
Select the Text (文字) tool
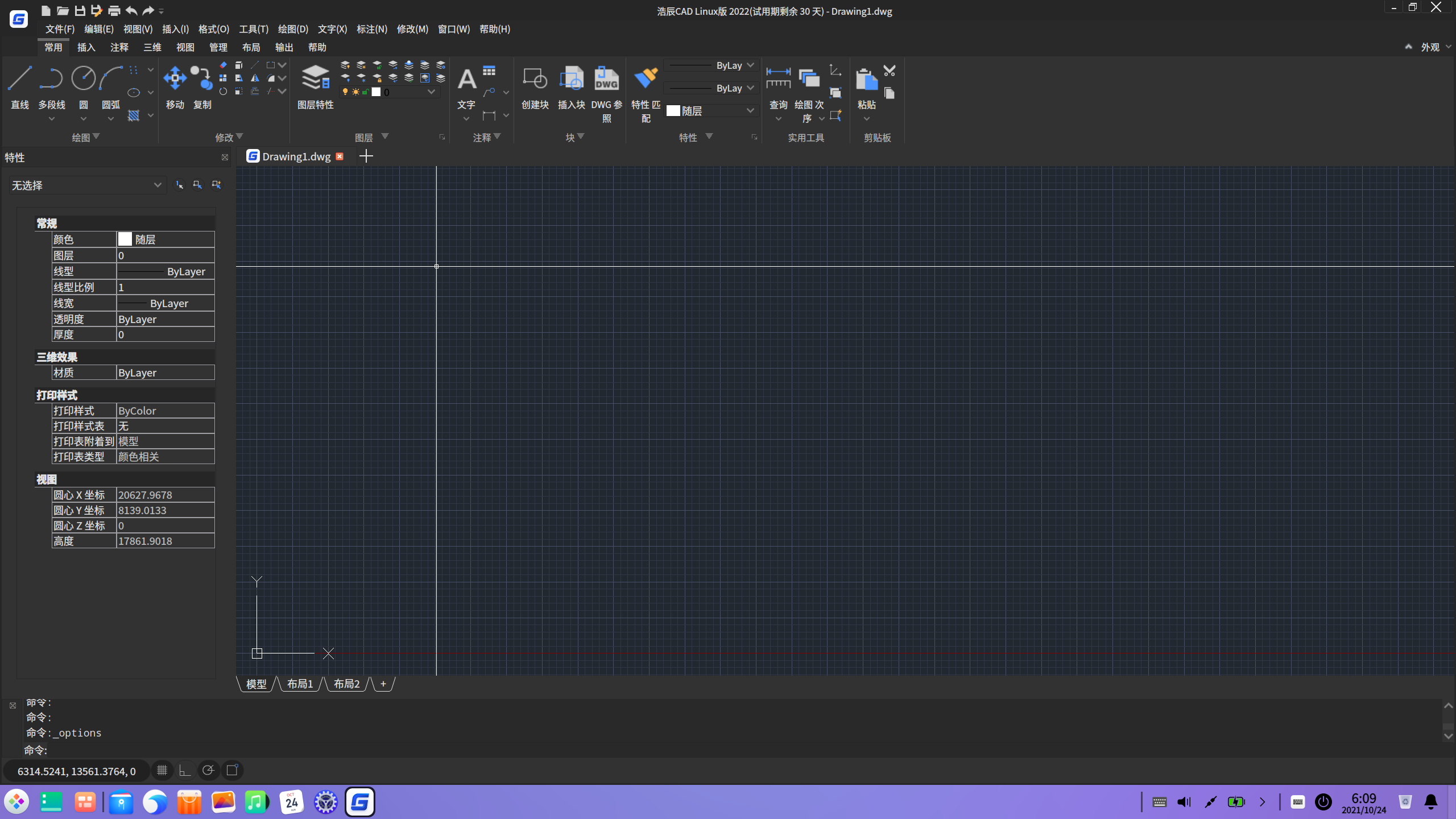coord(466,79)
